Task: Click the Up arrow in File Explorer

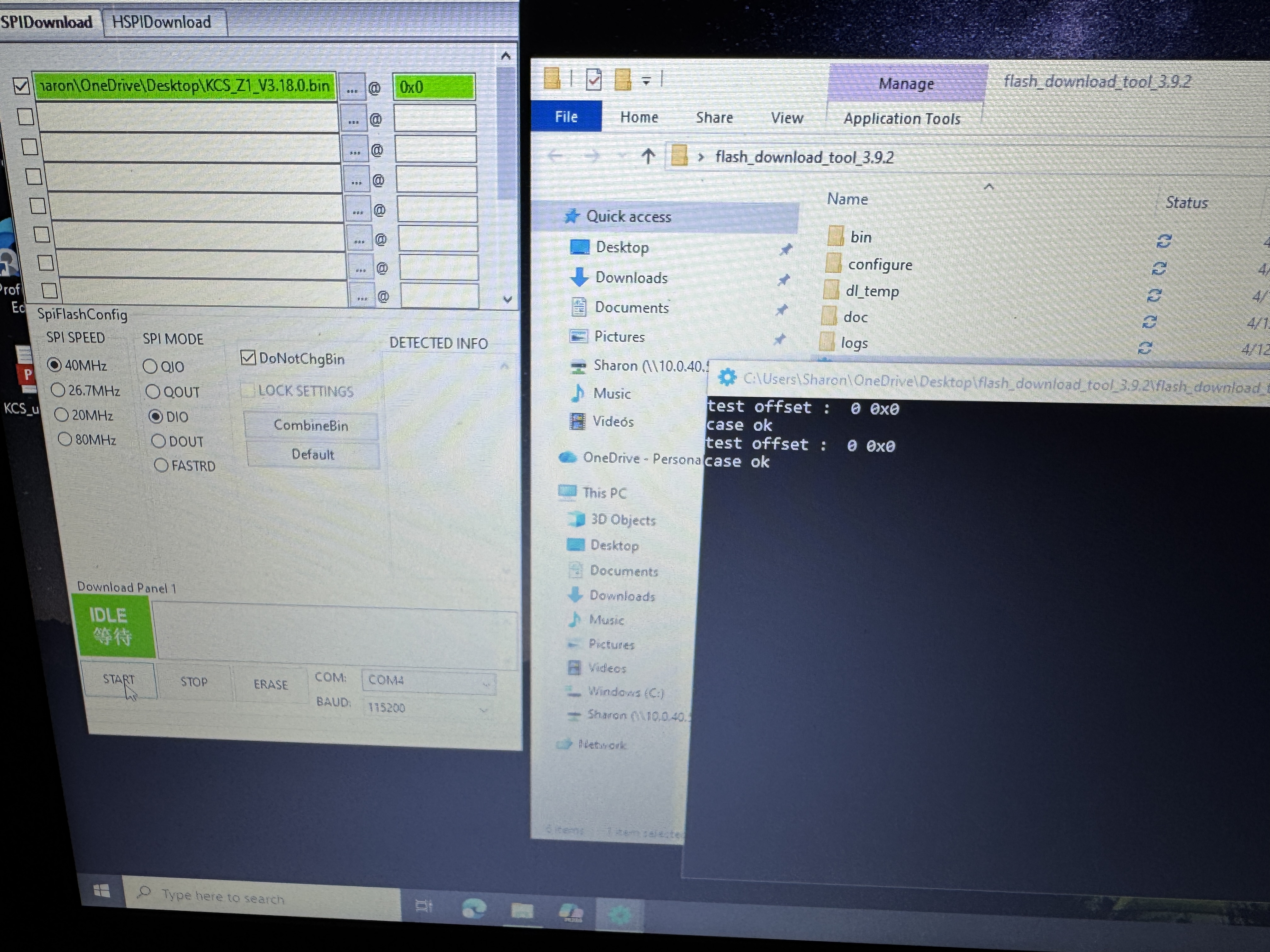Action: pyautogui.click(x=648, y=156)
